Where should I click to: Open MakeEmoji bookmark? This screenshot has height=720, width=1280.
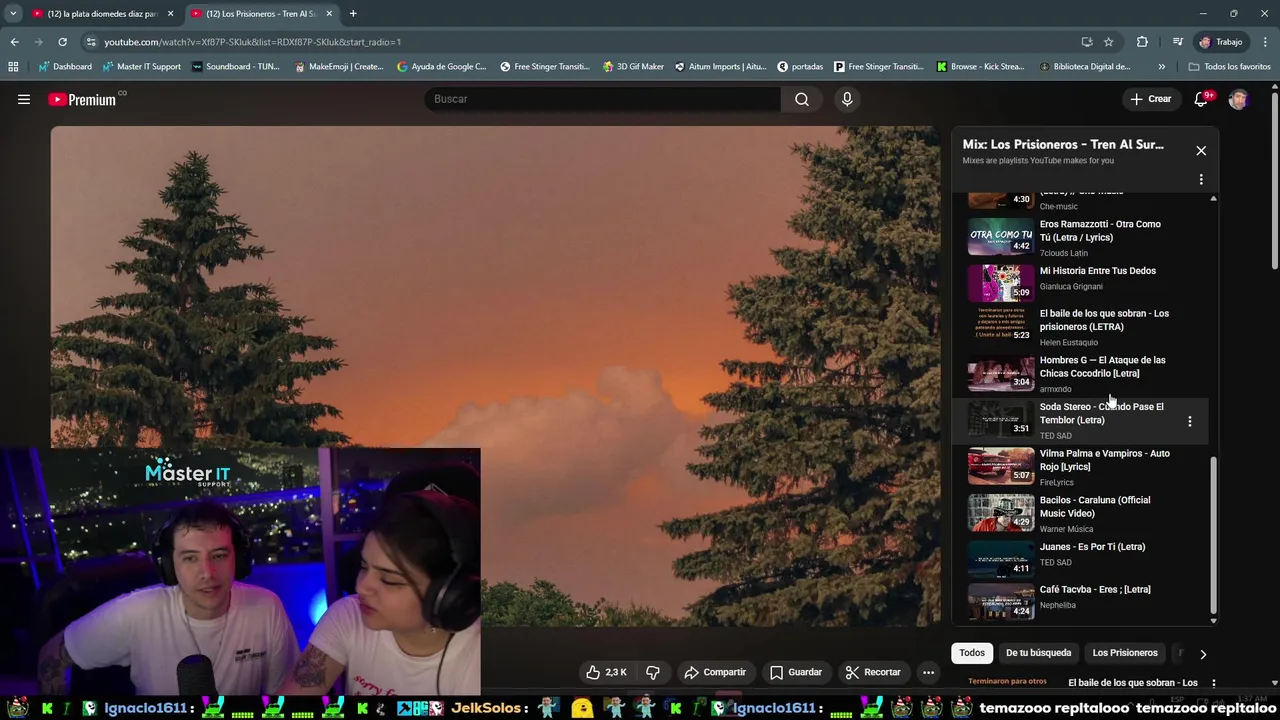pos(339,67)
